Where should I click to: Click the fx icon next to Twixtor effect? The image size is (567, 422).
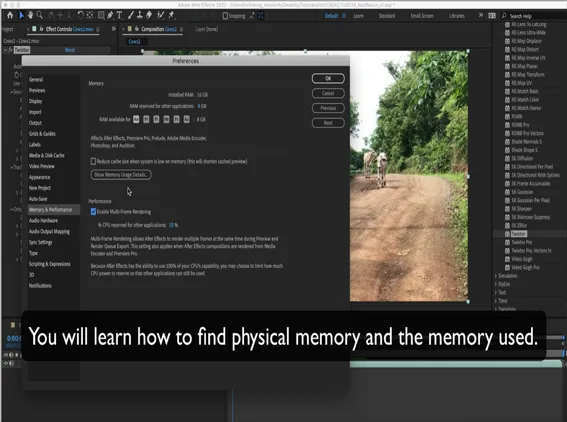10,50
